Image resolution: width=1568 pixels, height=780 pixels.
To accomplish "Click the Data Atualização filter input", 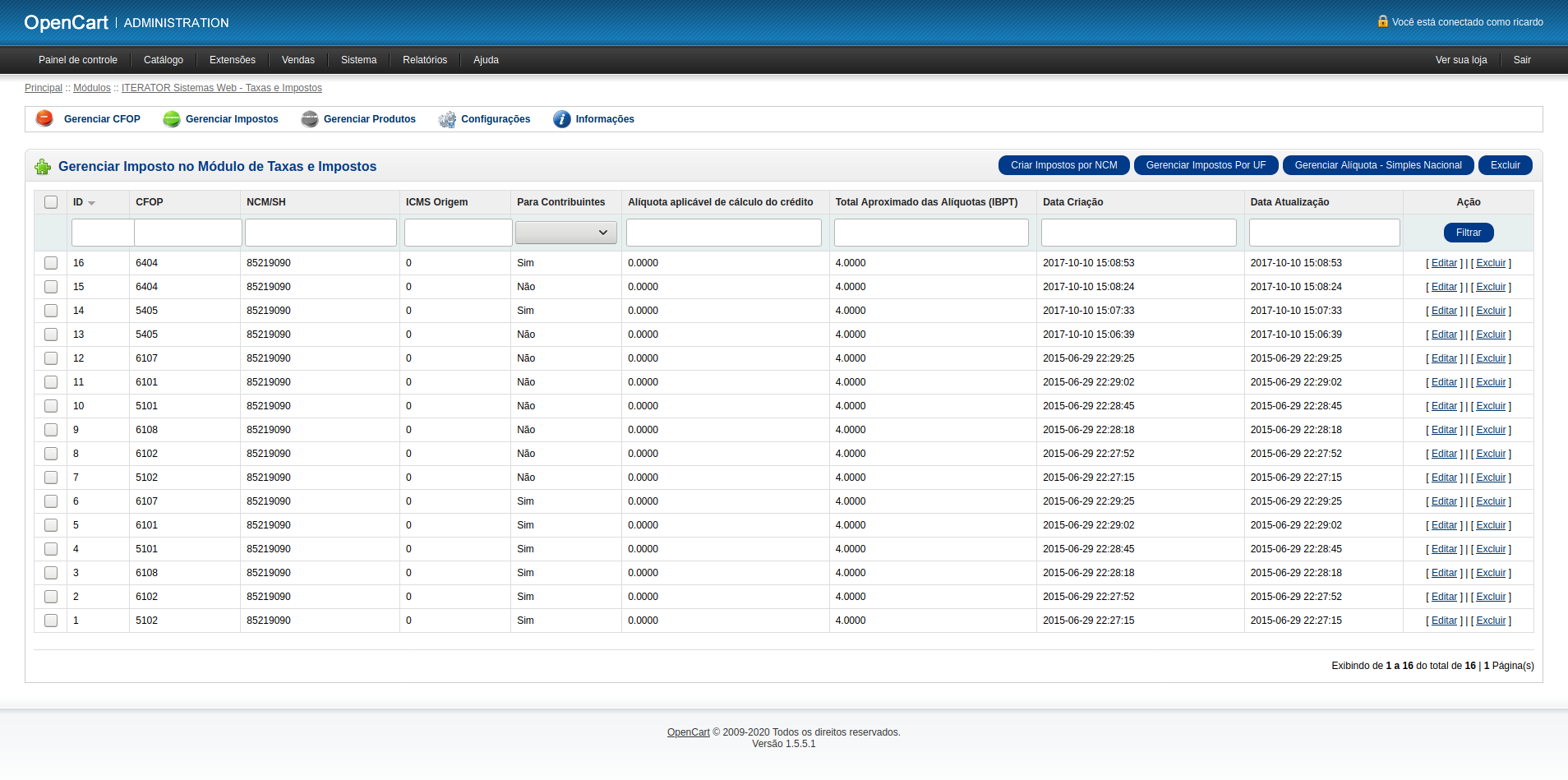I will pyautogui.click(x=1325, y=233).
